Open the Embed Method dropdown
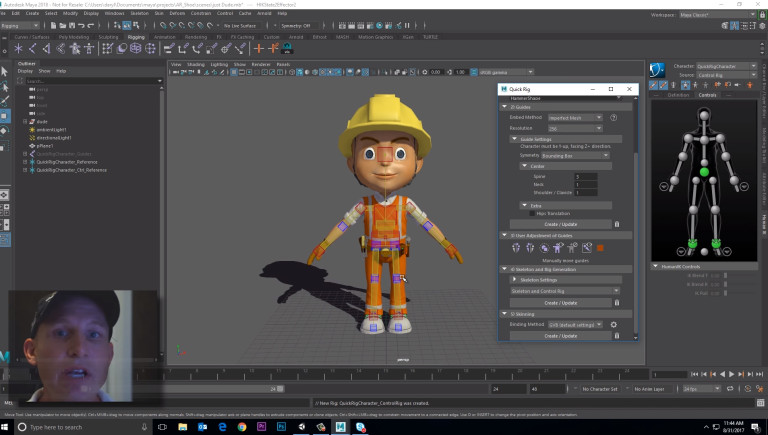This screenshot has height=435, width=768. pyautogui.click(x=575, y=118)
